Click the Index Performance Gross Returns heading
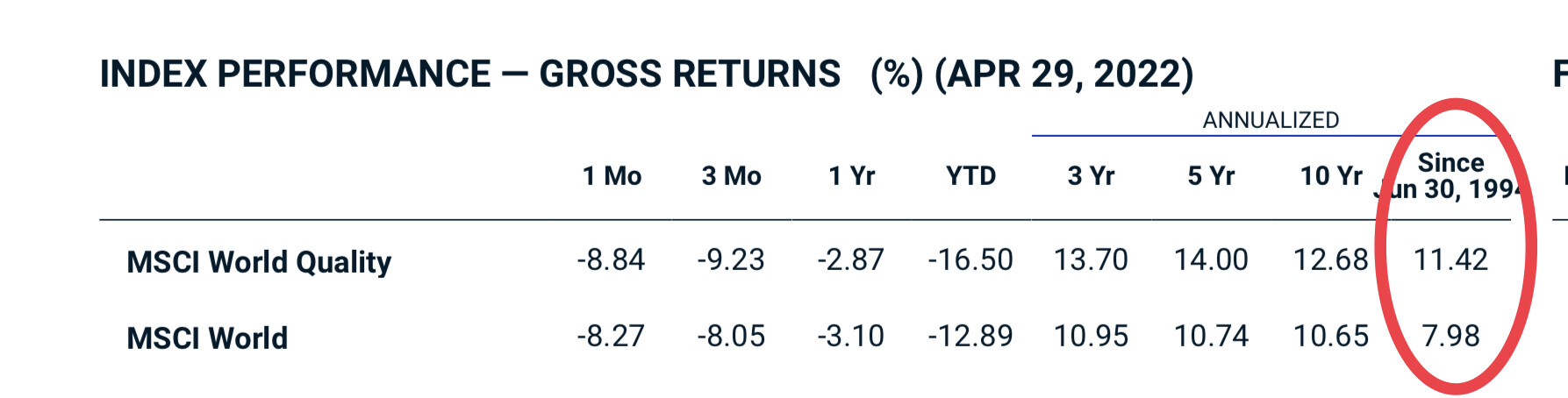The width and height of the screenshot is (1568, 398). 646,75
